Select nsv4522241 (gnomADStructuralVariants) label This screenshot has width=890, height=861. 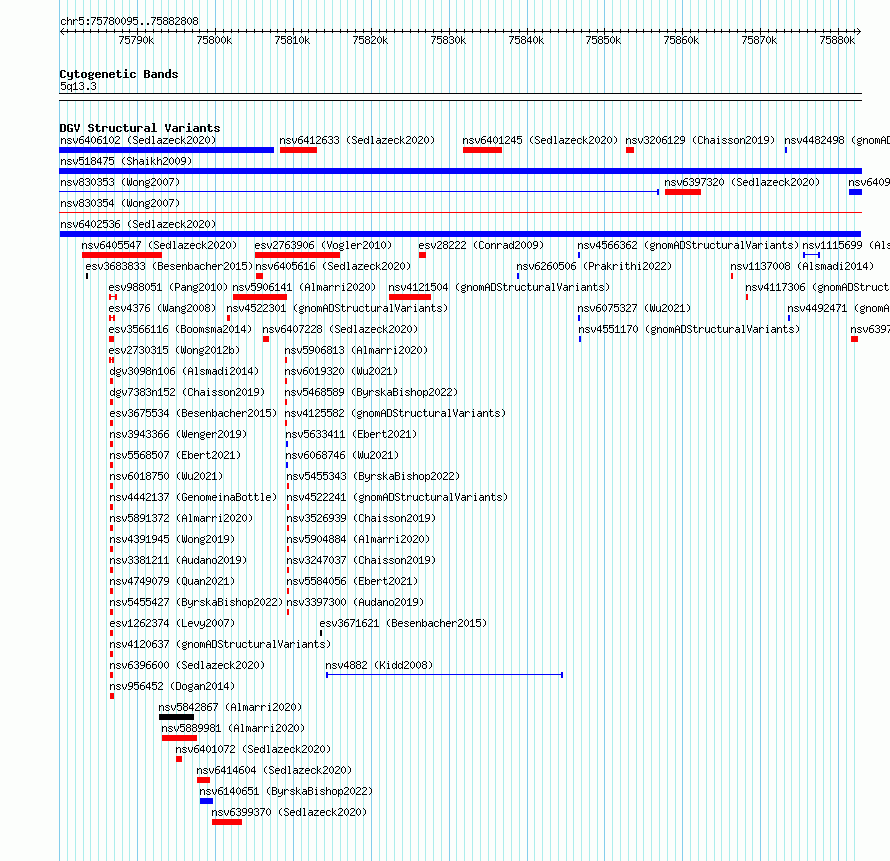pos(397,497)
